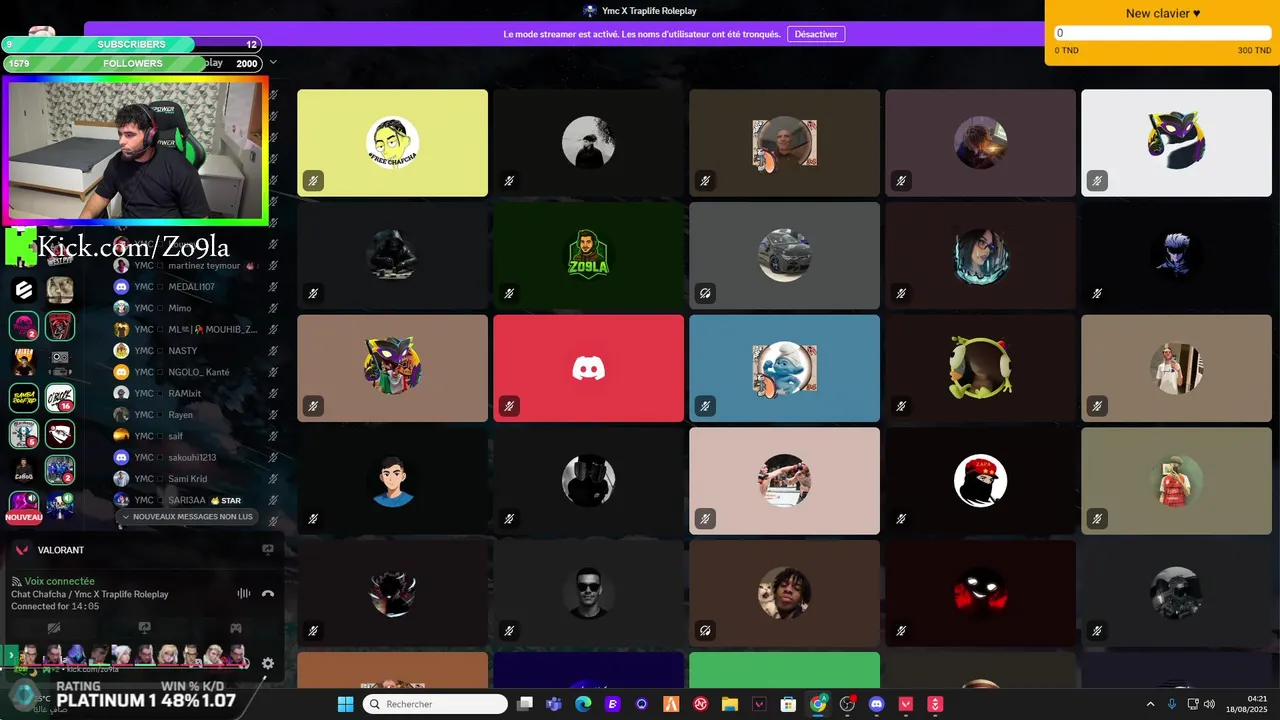Click the red Discord logo participant tile
The height and width of the screenshot is (720, 1280).
(x=588, y=368)
